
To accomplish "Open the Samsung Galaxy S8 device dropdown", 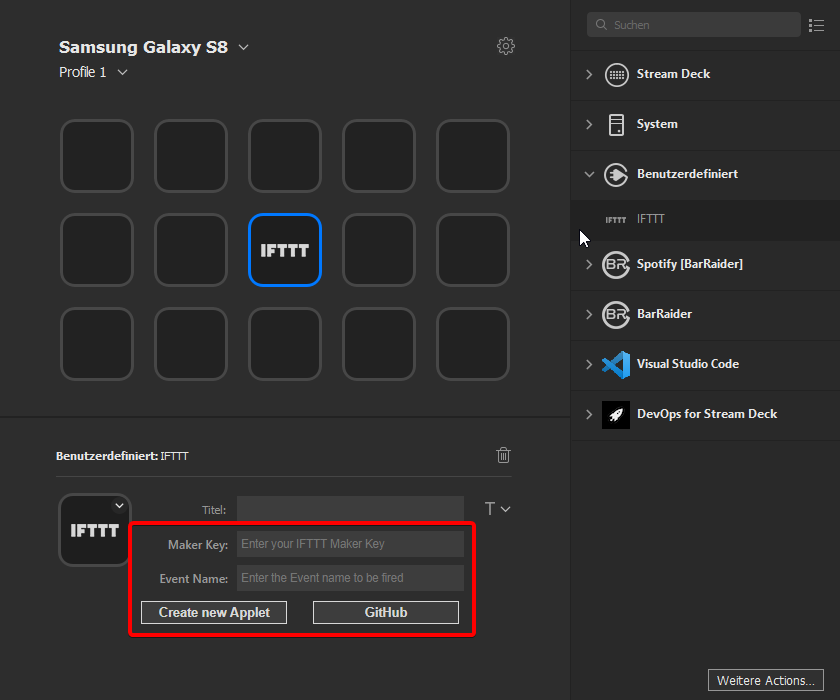I will [x=244, y=47].
